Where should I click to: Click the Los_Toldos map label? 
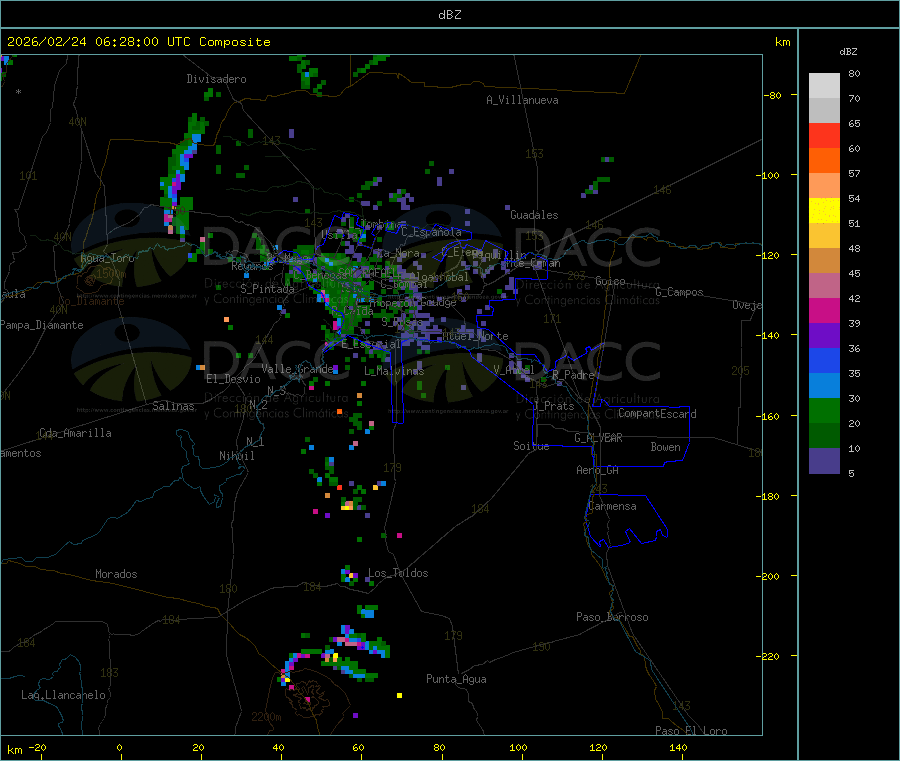click(x=398, y=573)
